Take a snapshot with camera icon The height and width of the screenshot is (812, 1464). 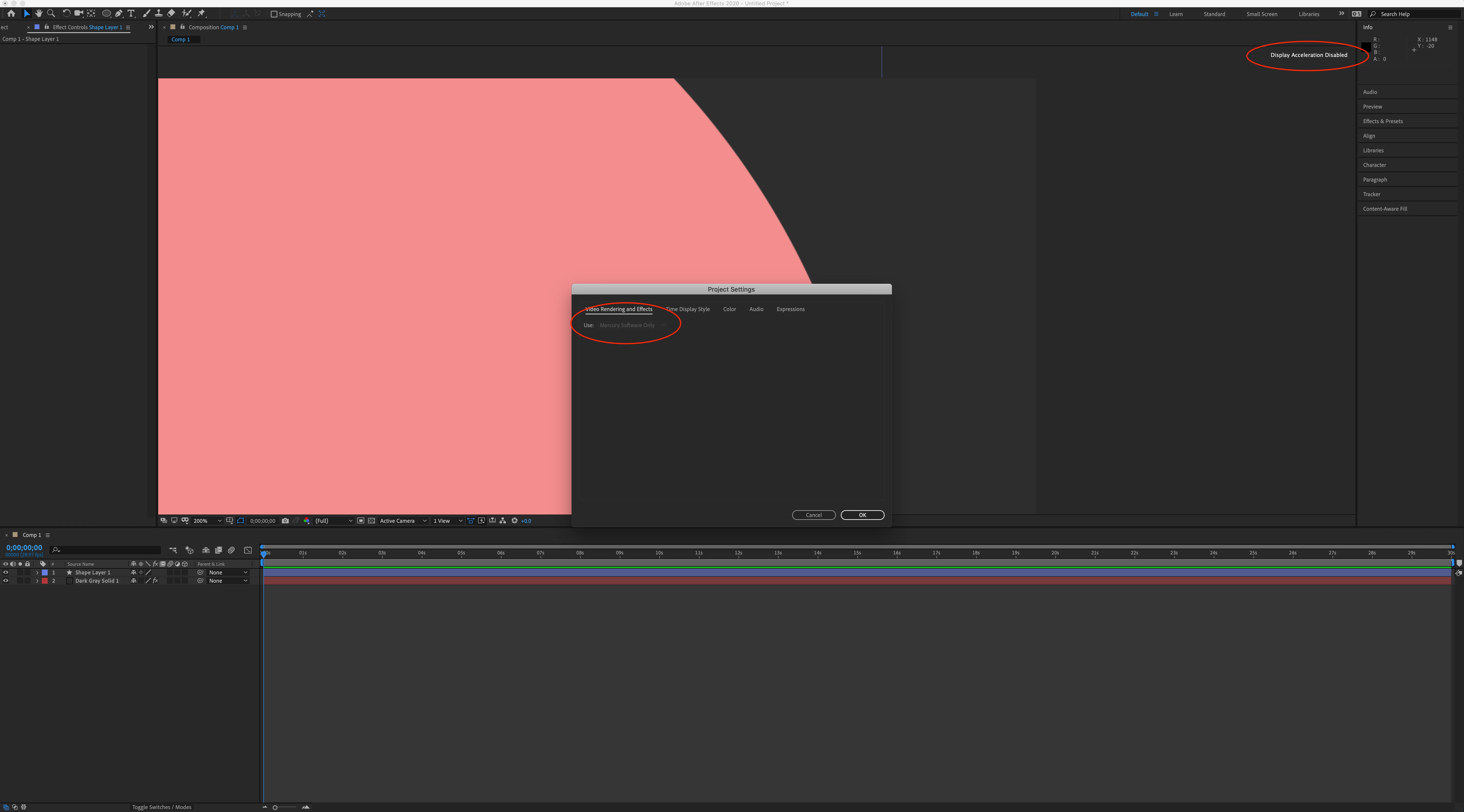coord(285,520)
